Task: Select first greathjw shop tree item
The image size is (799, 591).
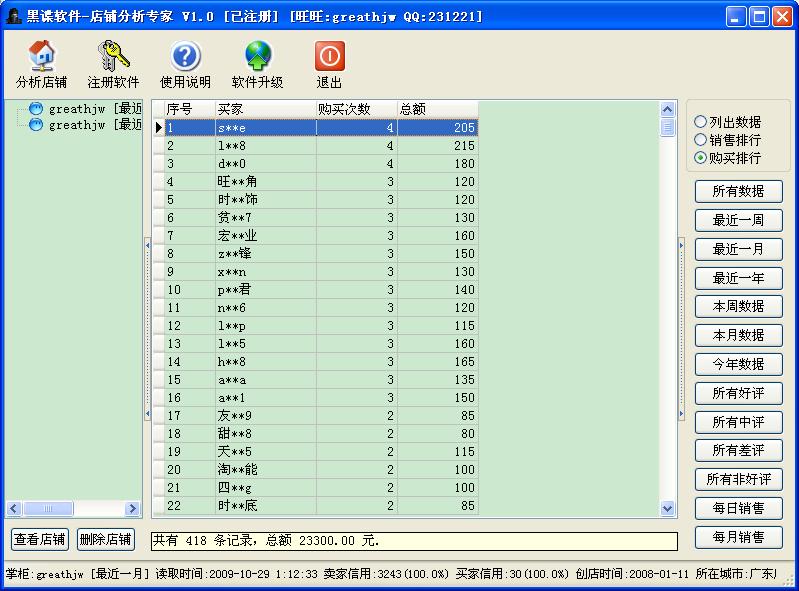Action: (x=86, y=109)
